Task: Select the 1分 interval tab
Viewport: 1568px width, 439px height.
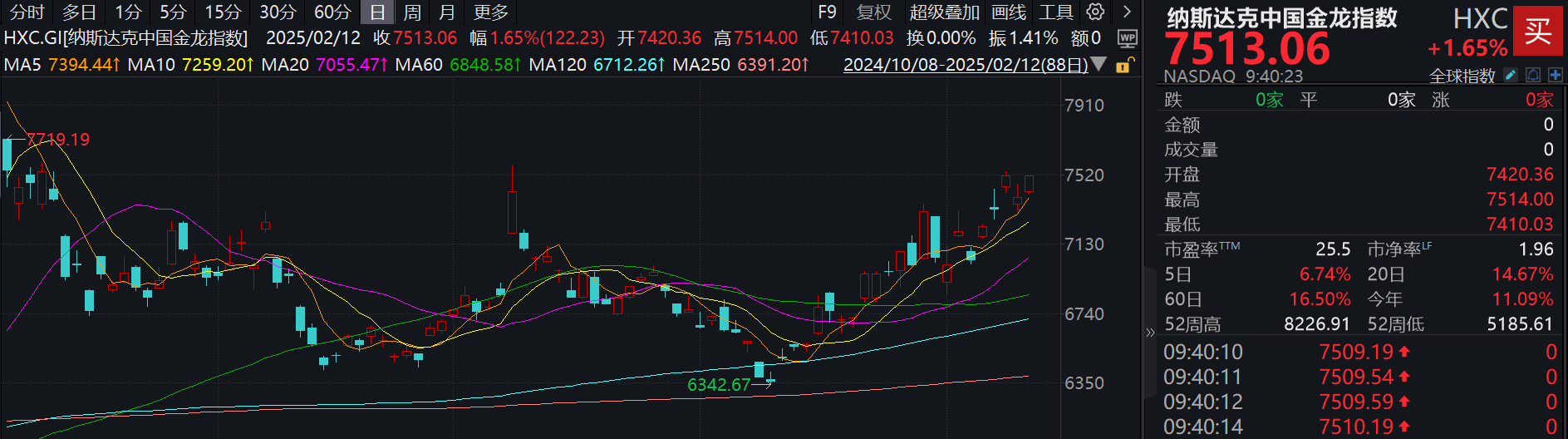Action: 128,12
